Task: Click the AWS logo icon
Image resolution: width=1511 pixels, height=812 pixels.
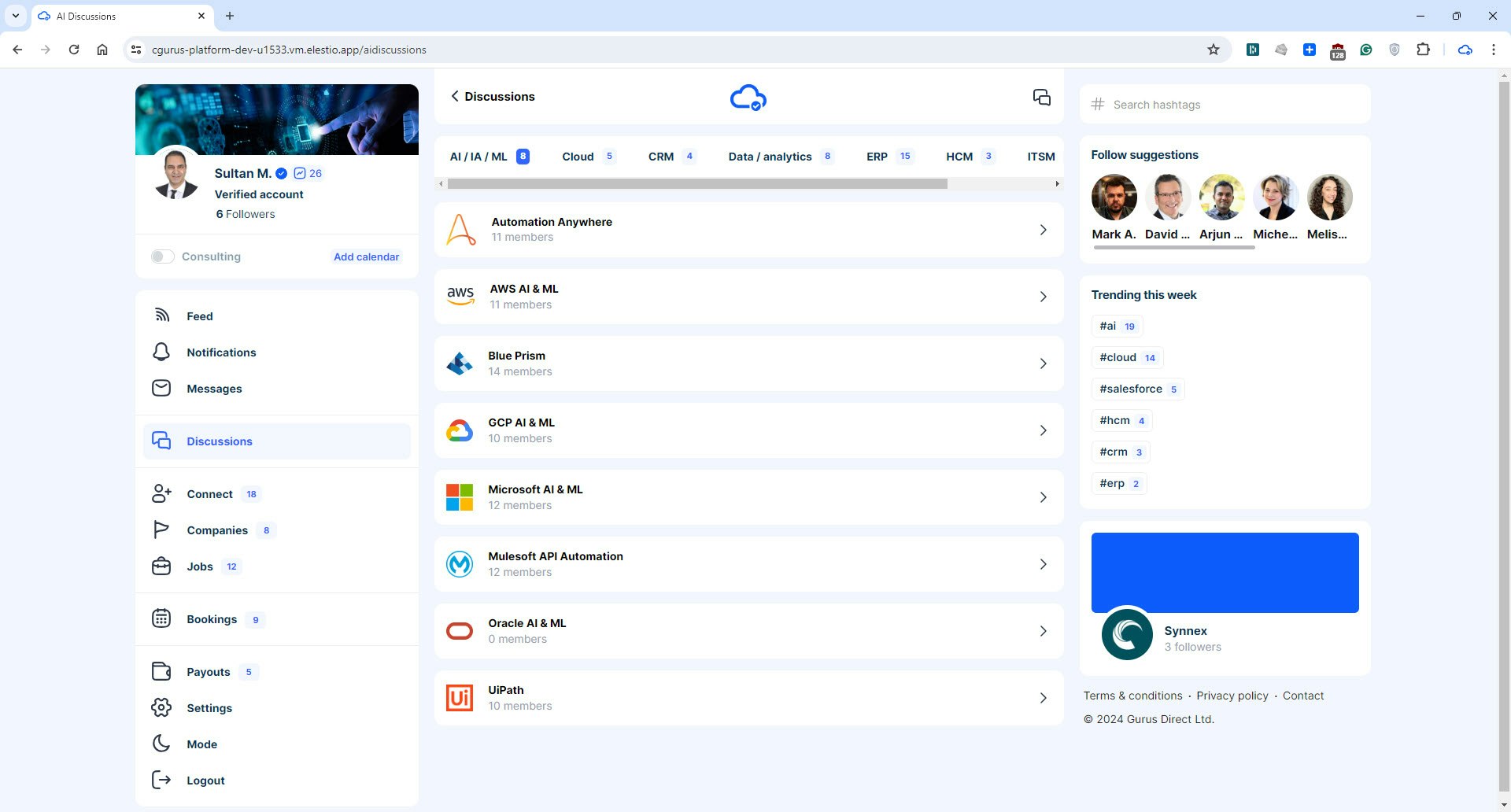Action: (460, 297)
